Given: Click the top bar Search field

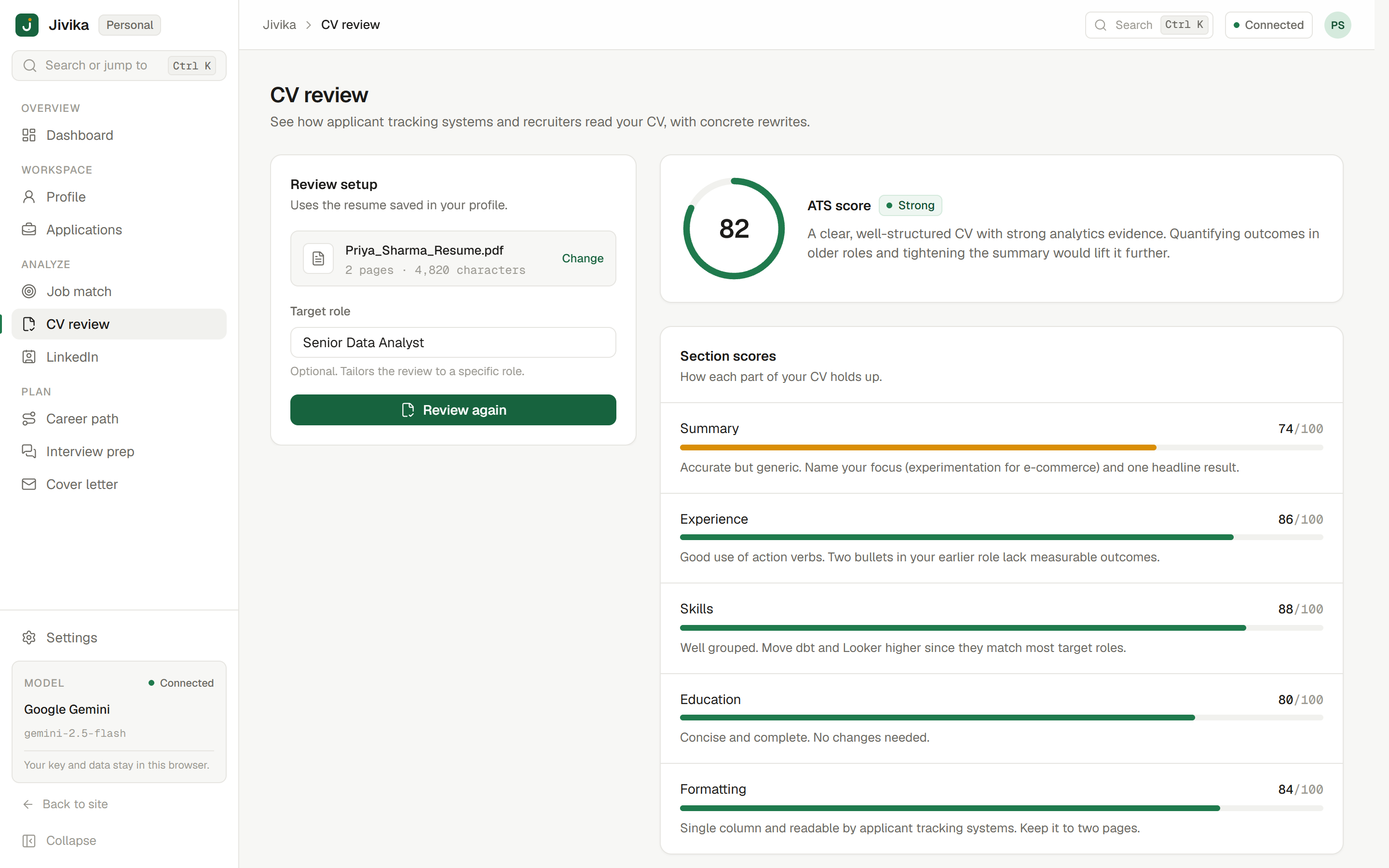Looking at the screenshot, I should (1149, 25).
